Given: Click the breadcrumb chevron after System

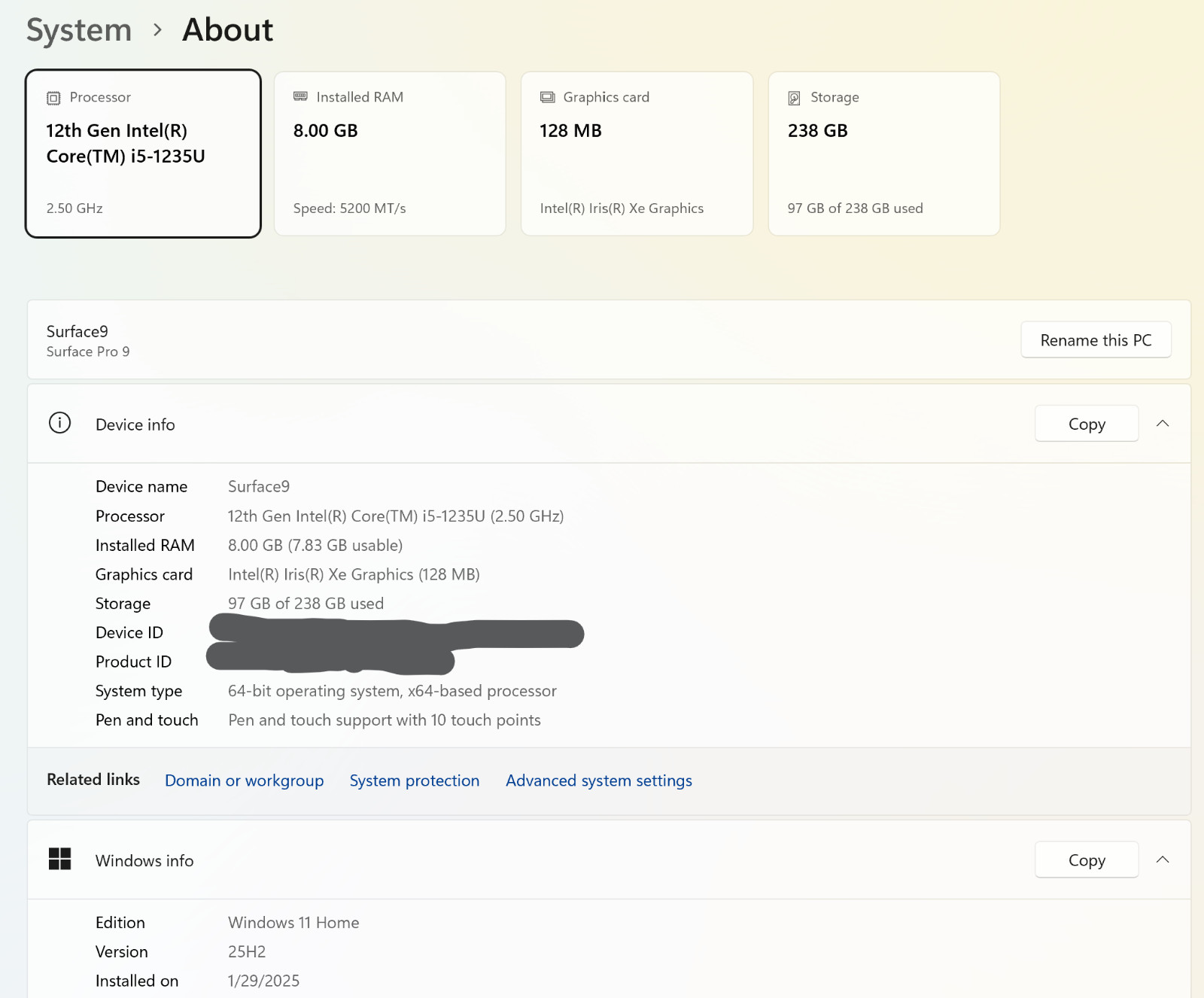Looking at the screenshot, I should 157,30.
